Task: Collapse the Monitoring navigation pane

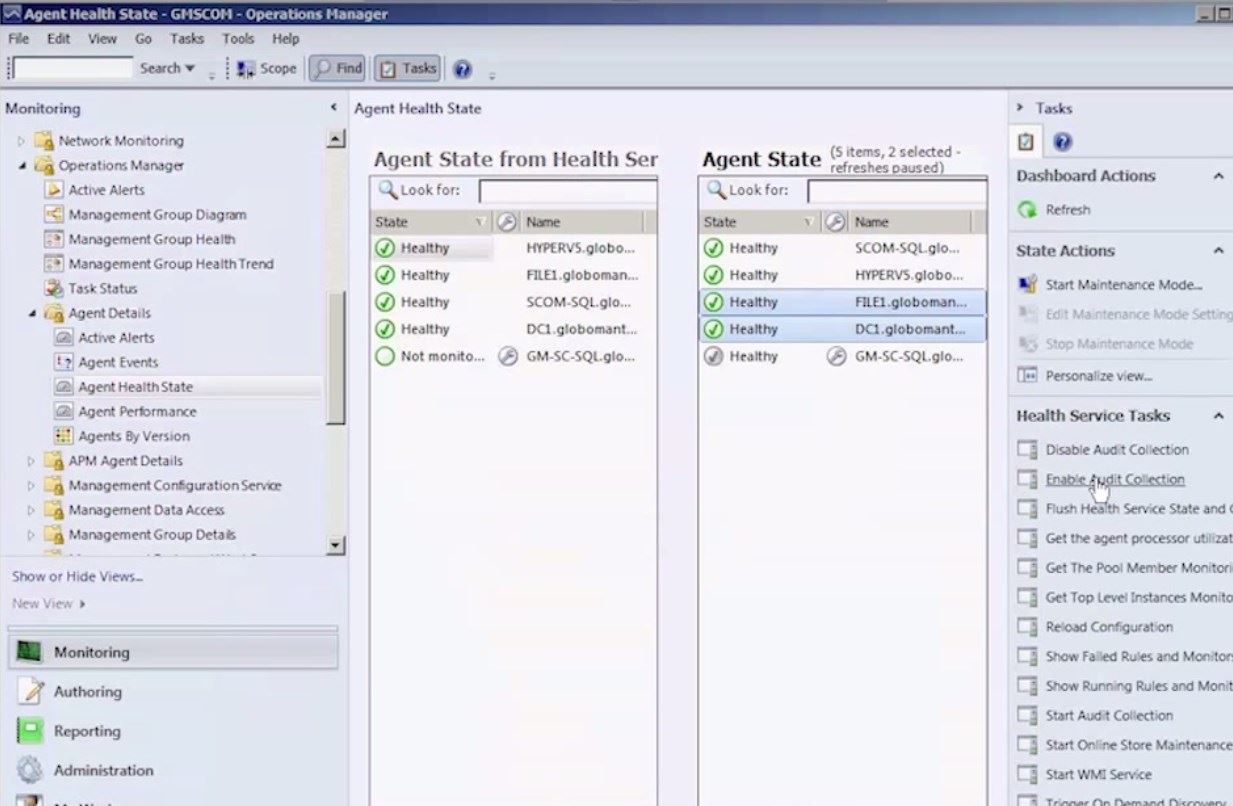Action: pyautogui.click(x=333, y=107)
